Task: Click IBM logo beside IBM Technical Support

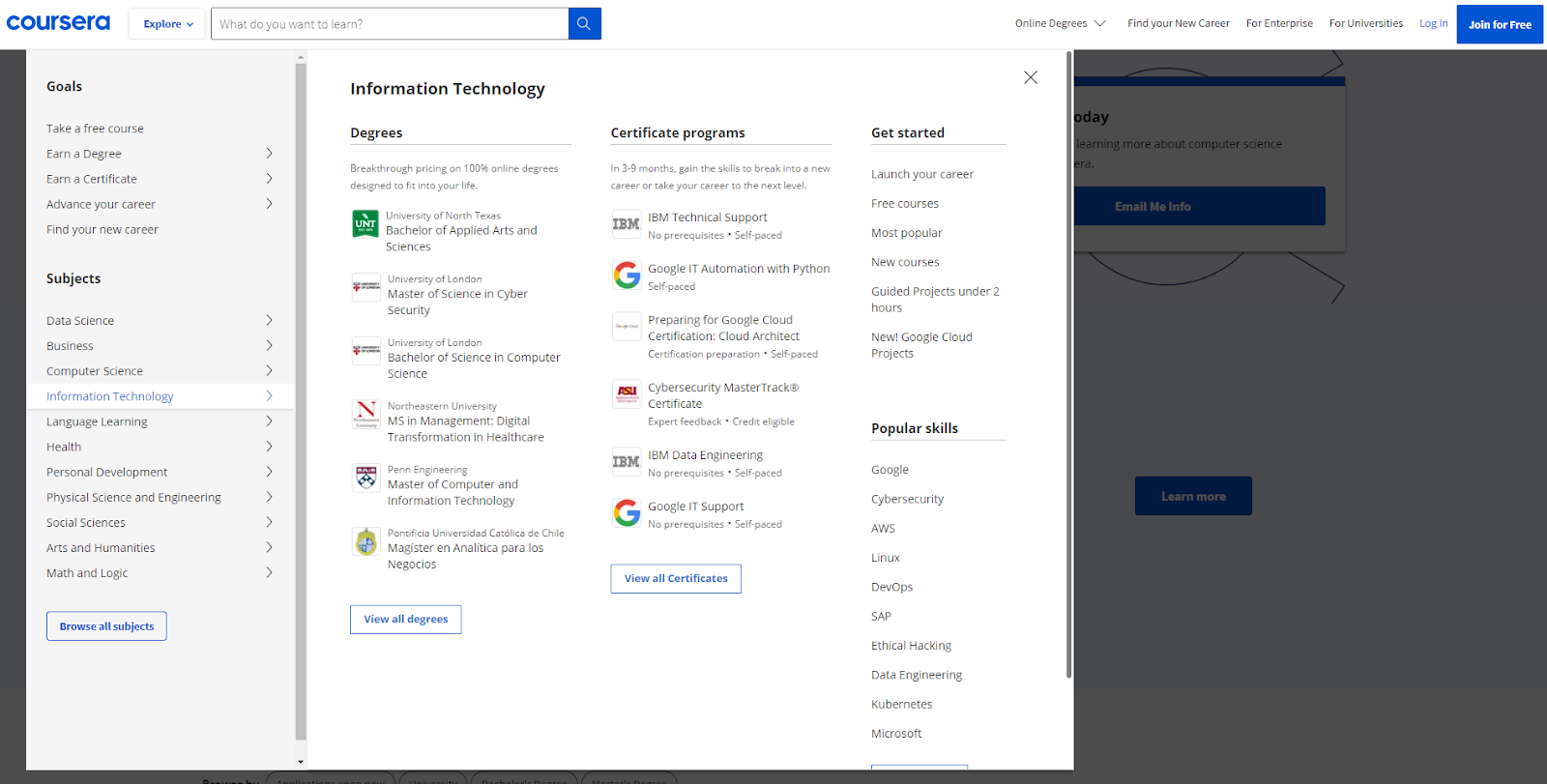Action: coord(627,224)
